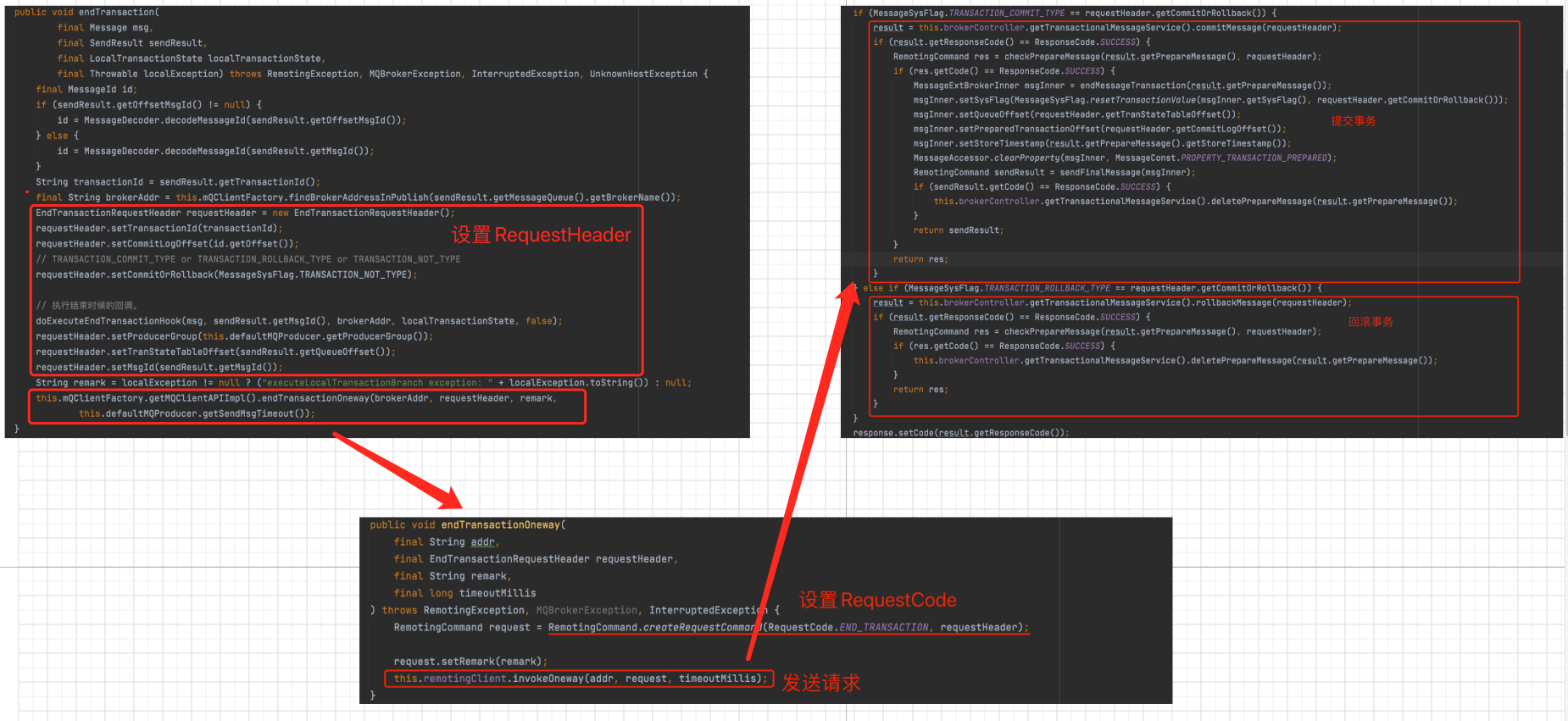Click the red '设置 RequestCode' annotation label

click(877, 601)
